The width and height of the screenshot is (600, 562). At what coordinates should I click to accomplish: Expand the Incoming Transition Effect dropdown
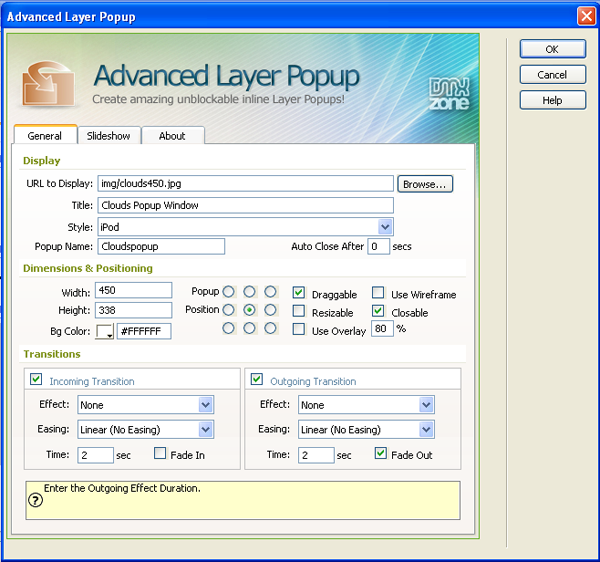[206, 405]
